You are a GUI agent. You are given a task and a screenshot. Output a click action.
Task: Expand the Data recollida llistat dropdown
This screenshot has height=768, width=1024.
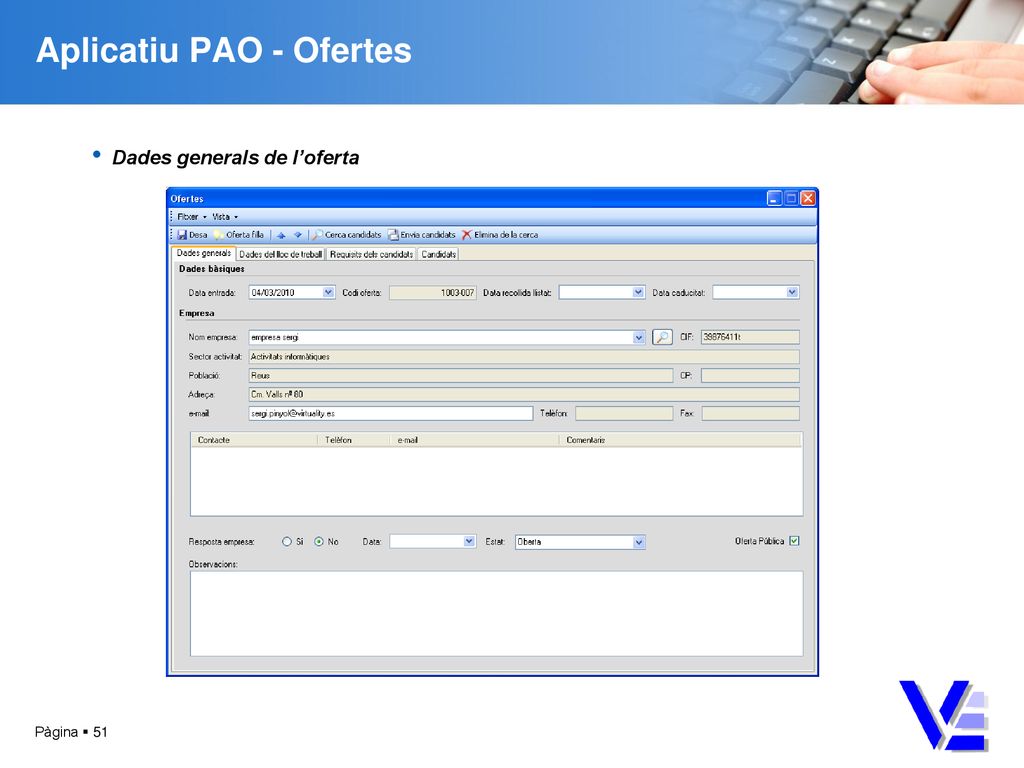coord(639,293)
